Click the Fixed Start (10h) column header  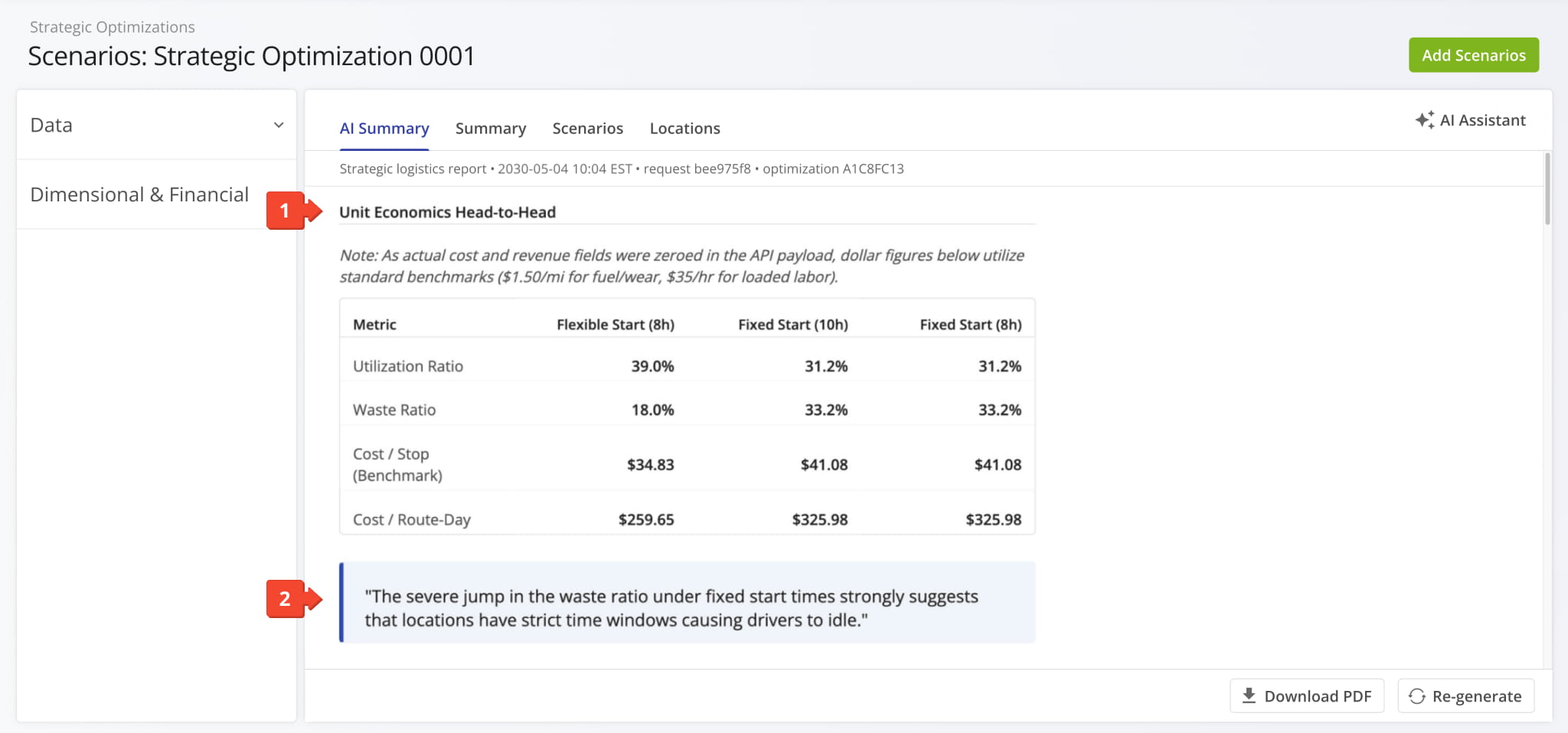(793, 324)
